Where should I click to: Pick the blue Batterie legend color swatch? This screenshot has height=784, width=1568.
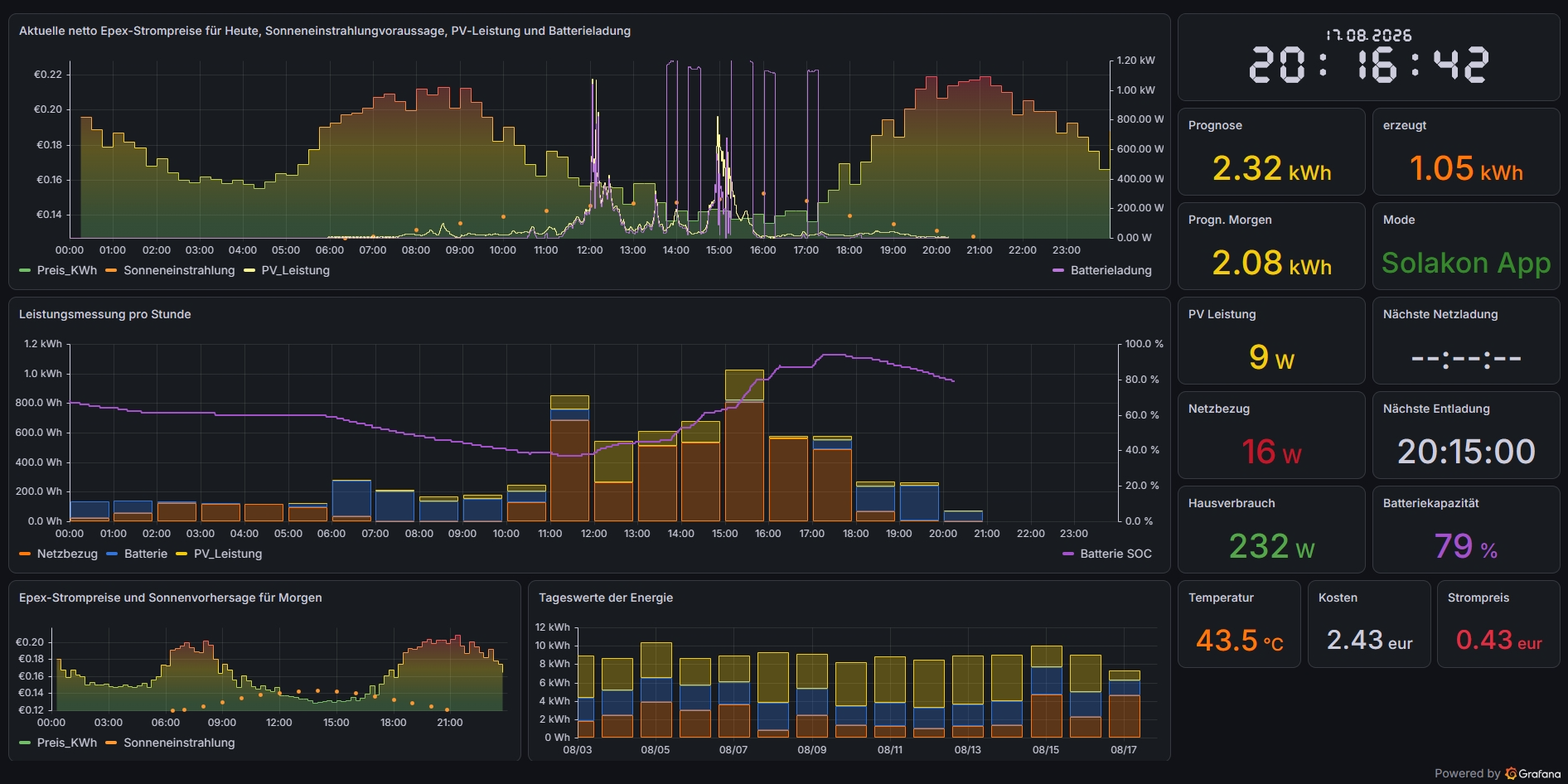[x=112, y=554]
